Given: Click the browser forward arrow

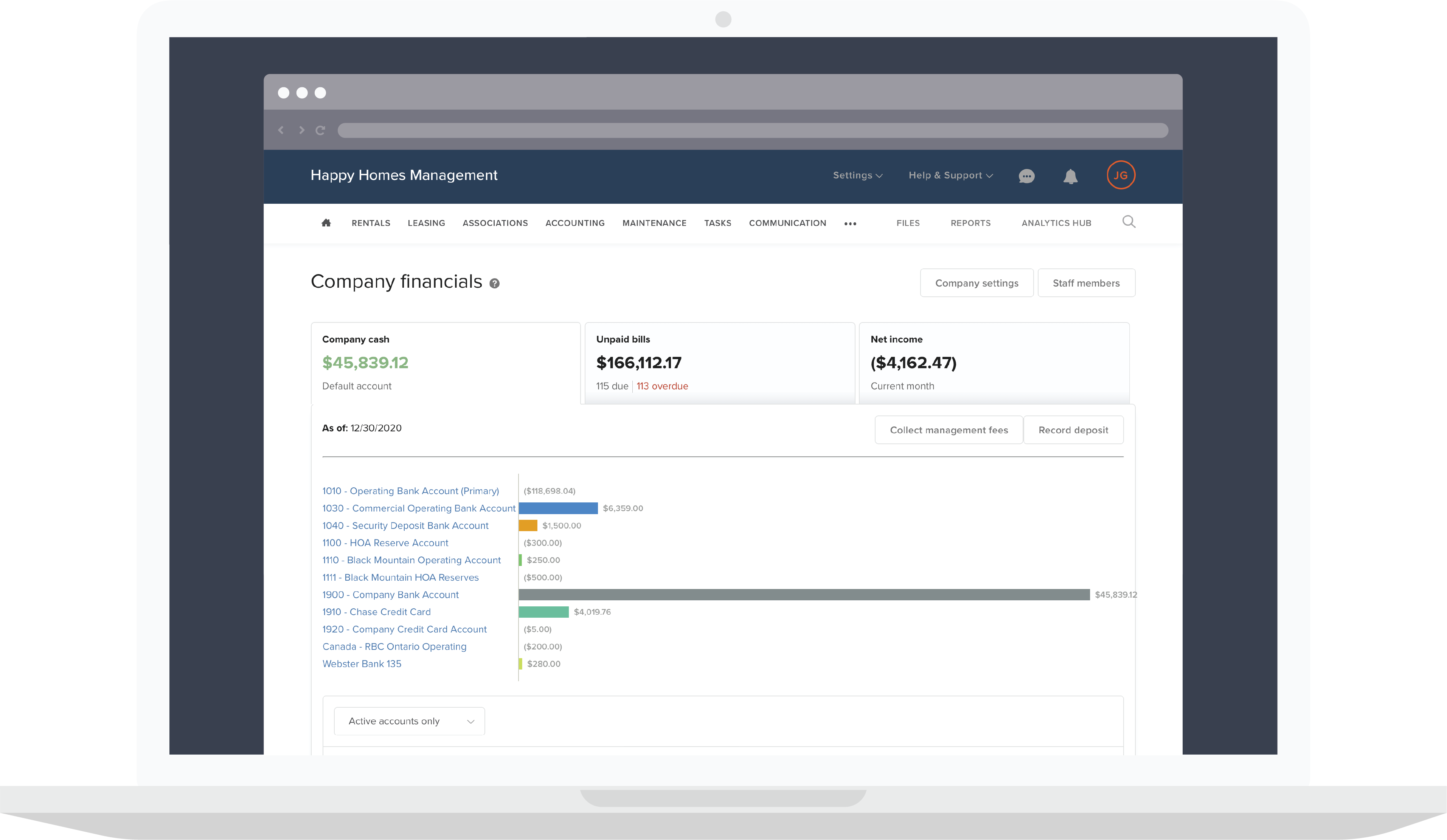Looking at the screenshot, I should point(301,130).
